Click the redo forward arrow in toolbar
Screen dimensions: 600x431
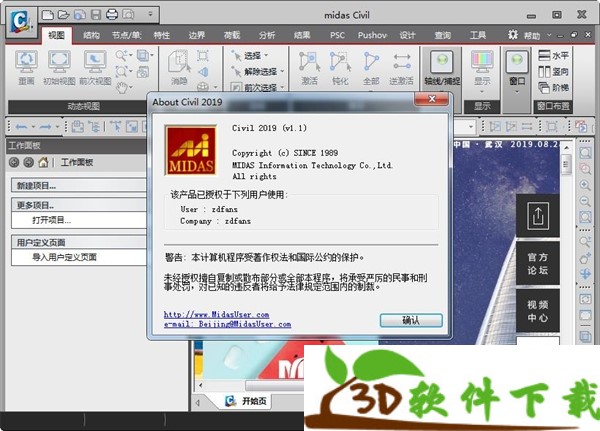point(45,126)
